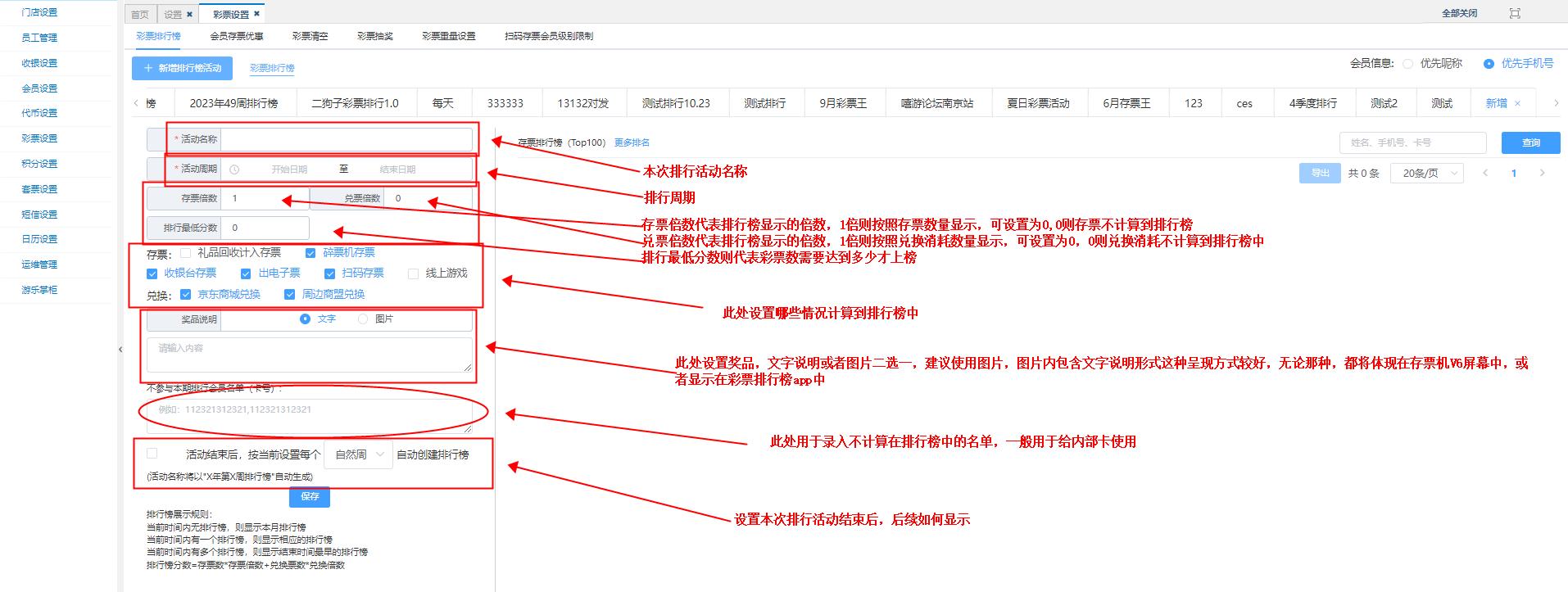Toggle 京东商城兑换 checkbox
The image size is (1568, 592).
(185, 295)
